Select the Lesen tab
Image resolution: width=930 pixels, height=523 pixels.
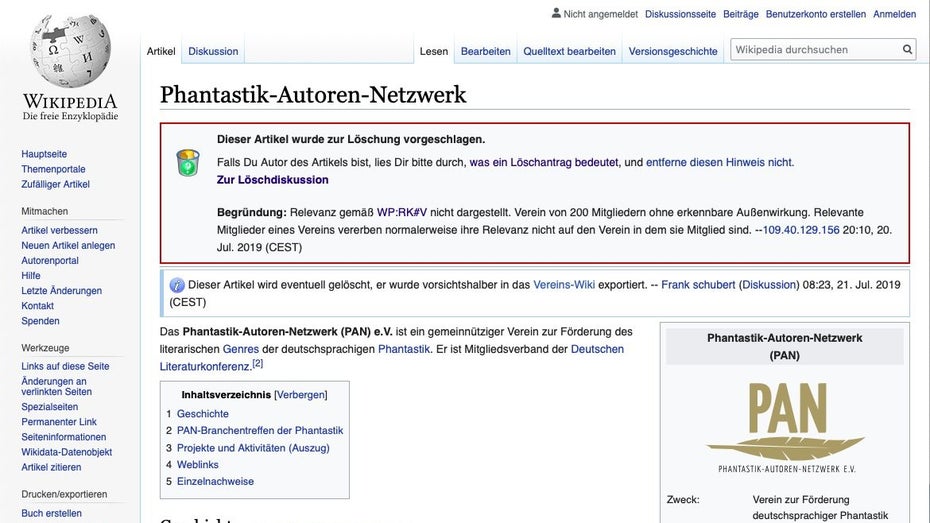click(434, 52)
